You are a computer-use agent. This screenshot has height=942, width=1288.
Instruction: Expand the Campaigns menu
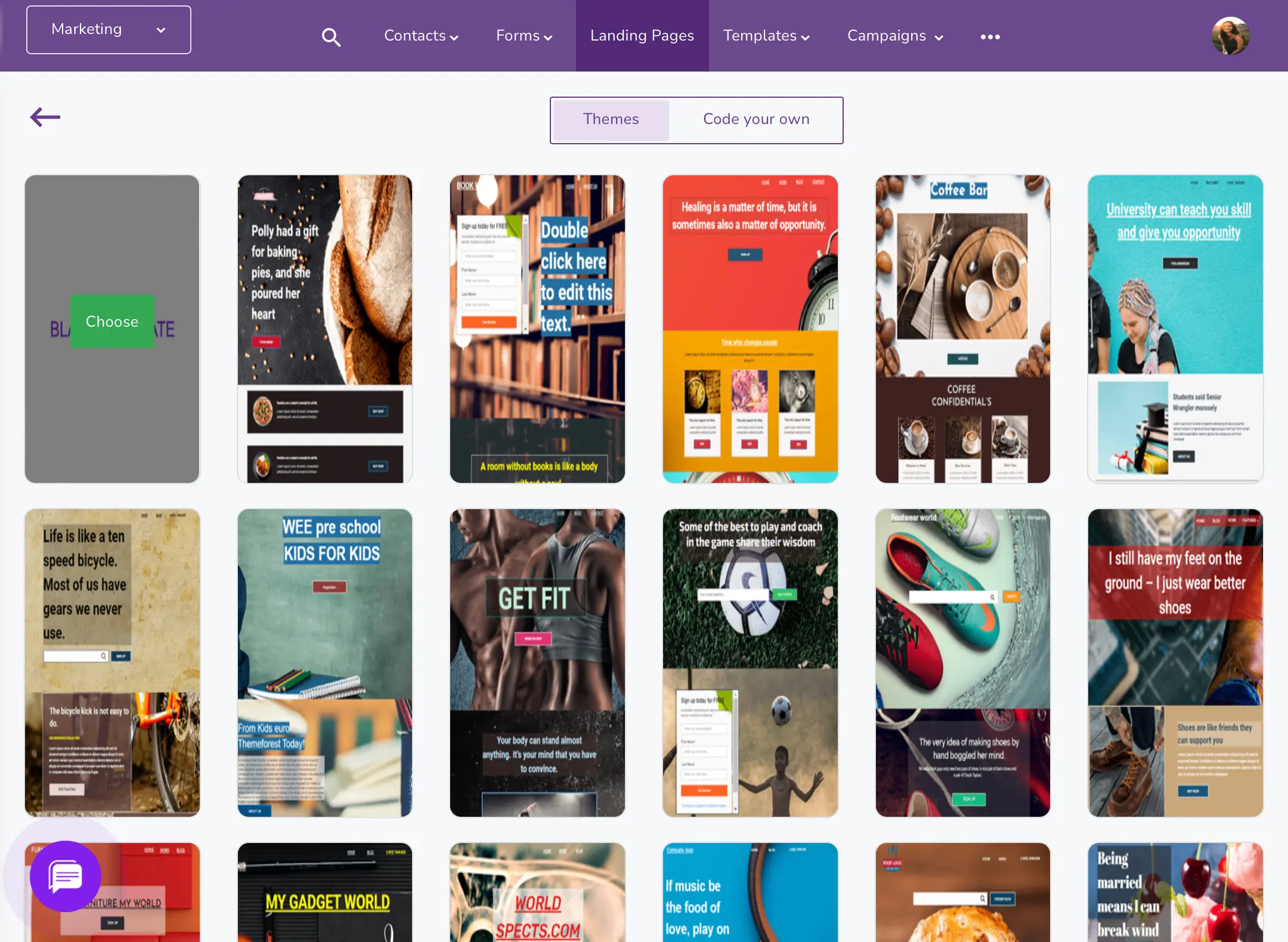point(895,36)
